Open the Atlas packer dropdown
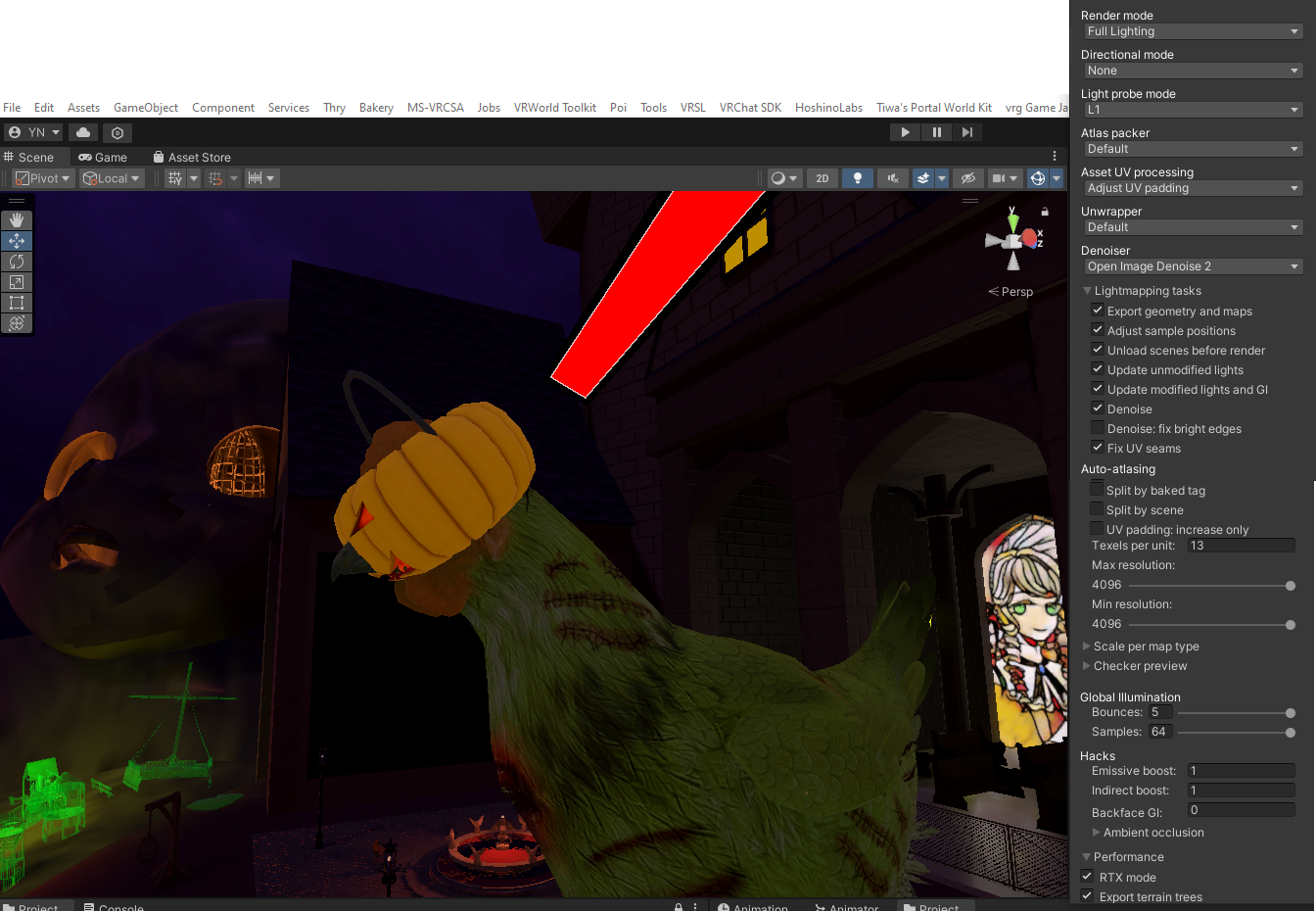1316x911 pixels. pos(1194,149)
